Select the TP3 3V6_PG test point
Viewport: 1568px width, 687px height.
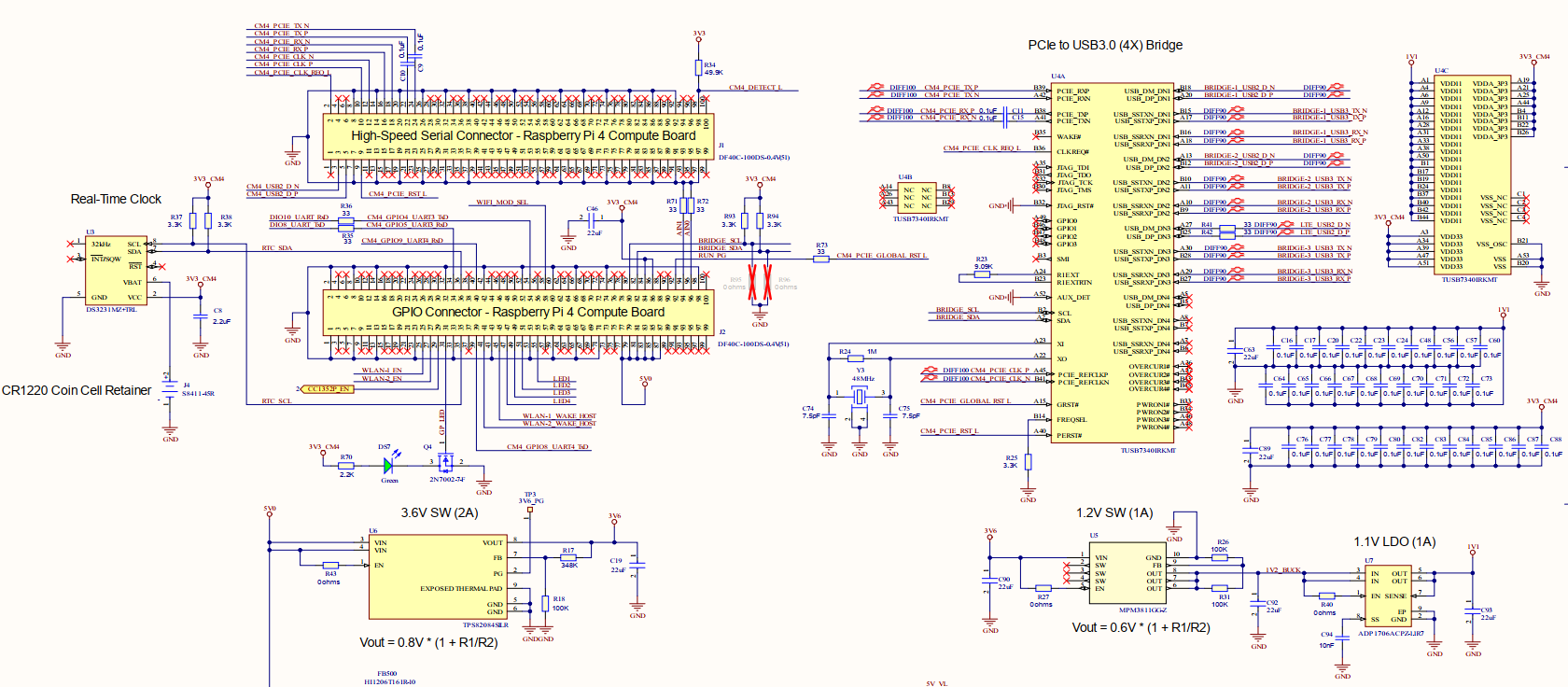pyautogui.click(x=530, y=510)
